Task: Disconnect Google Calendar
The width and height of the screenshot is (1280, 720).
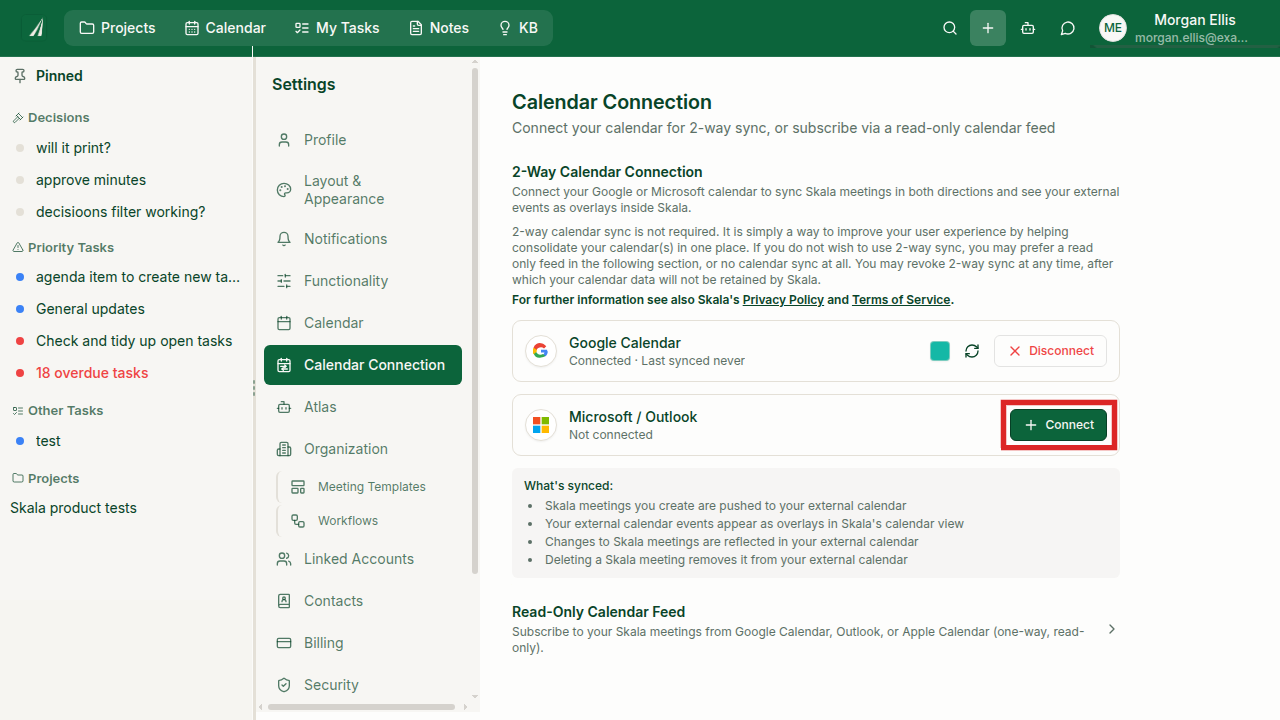Action: pos(1051,351)
